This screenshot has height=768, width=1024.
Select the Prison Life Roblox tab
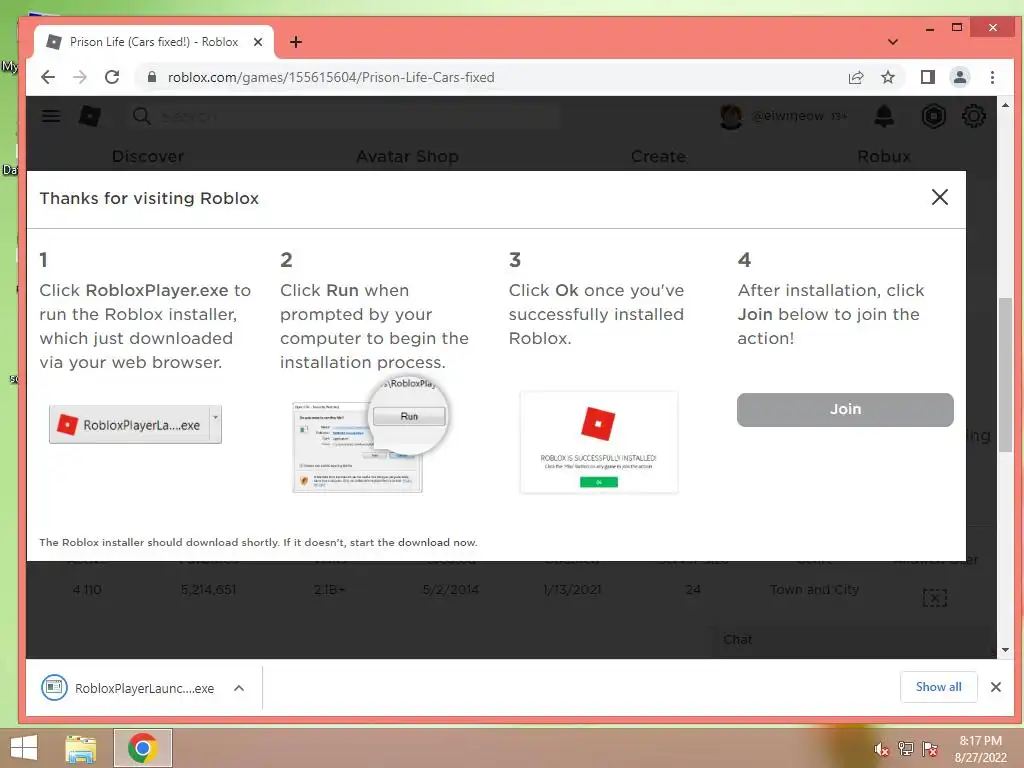153,42
